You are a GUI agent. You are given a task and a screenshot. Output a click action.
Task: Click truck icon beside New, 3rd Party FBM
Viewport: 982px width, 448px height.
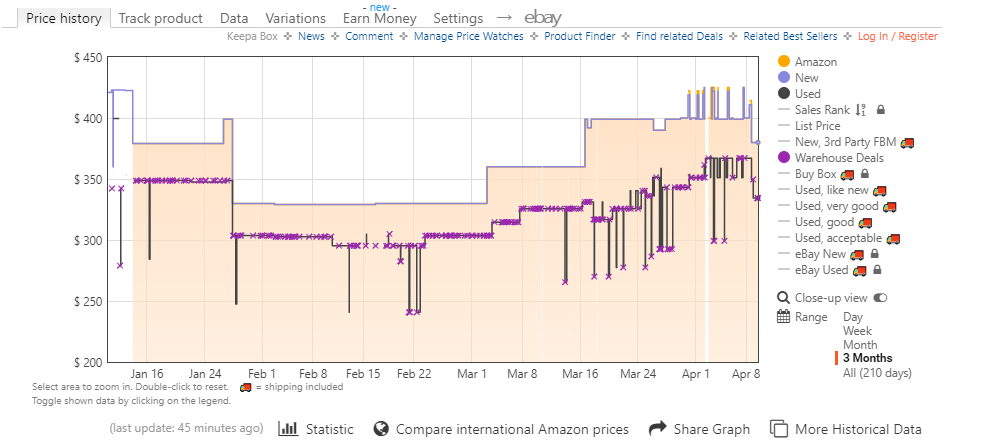click(x=907, y=143)
